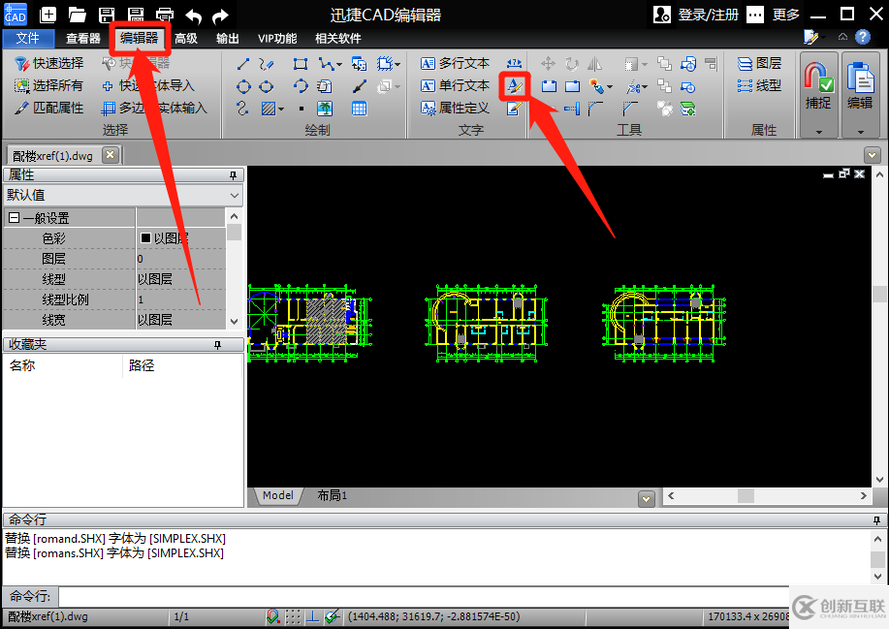Switch to the 输出 ribbon tab

click(x=227, y=39)
